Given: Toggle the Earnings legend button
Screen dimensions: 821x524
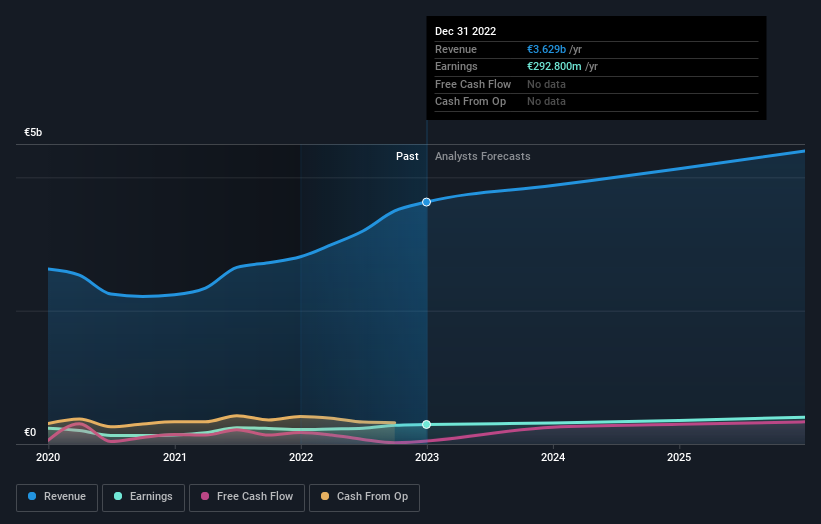Looking at the screenshot, I should click(x=143, y=497).
